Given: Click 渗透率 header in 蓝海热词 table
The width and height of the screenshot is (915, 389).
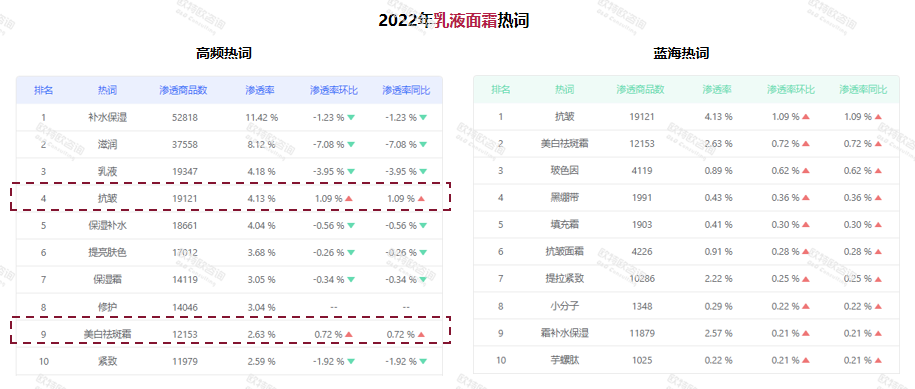Looking at the screenshot, I should (717, 90).
